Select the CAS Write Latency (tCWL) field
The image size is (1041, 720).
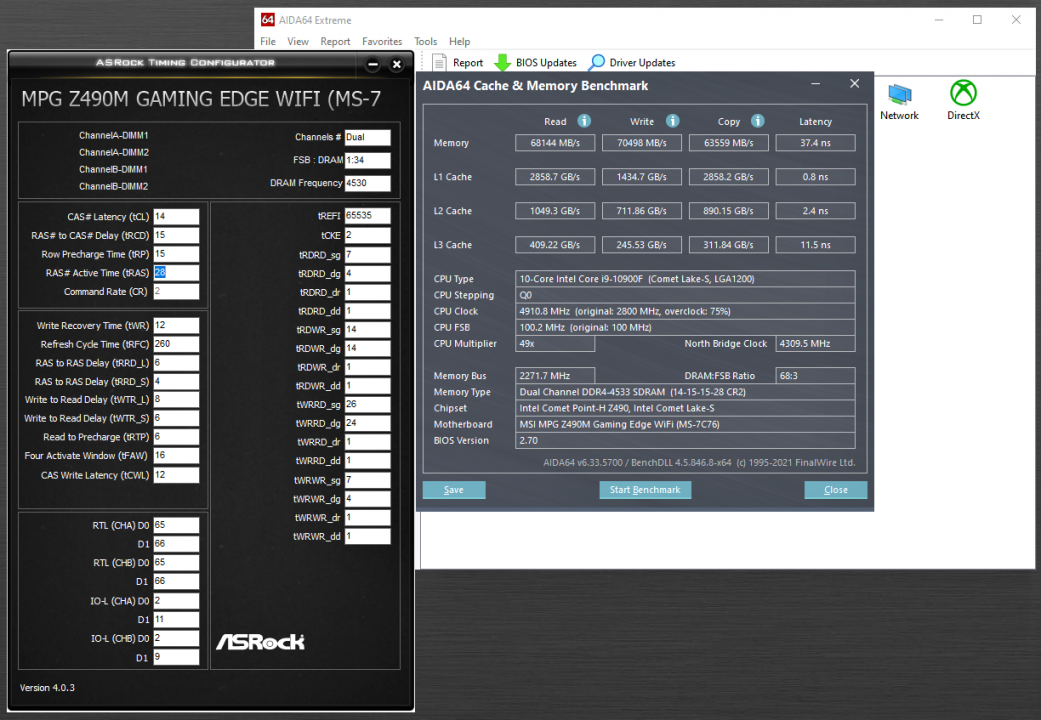point(176,475)
